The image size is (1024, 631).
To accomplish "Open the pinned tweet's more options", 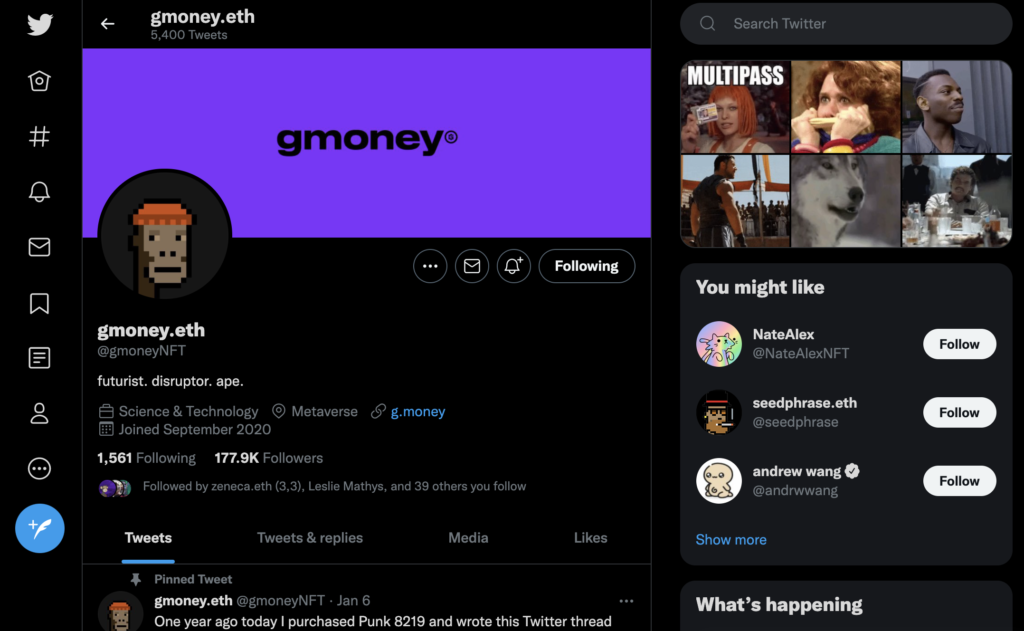I will click(626, 601).
